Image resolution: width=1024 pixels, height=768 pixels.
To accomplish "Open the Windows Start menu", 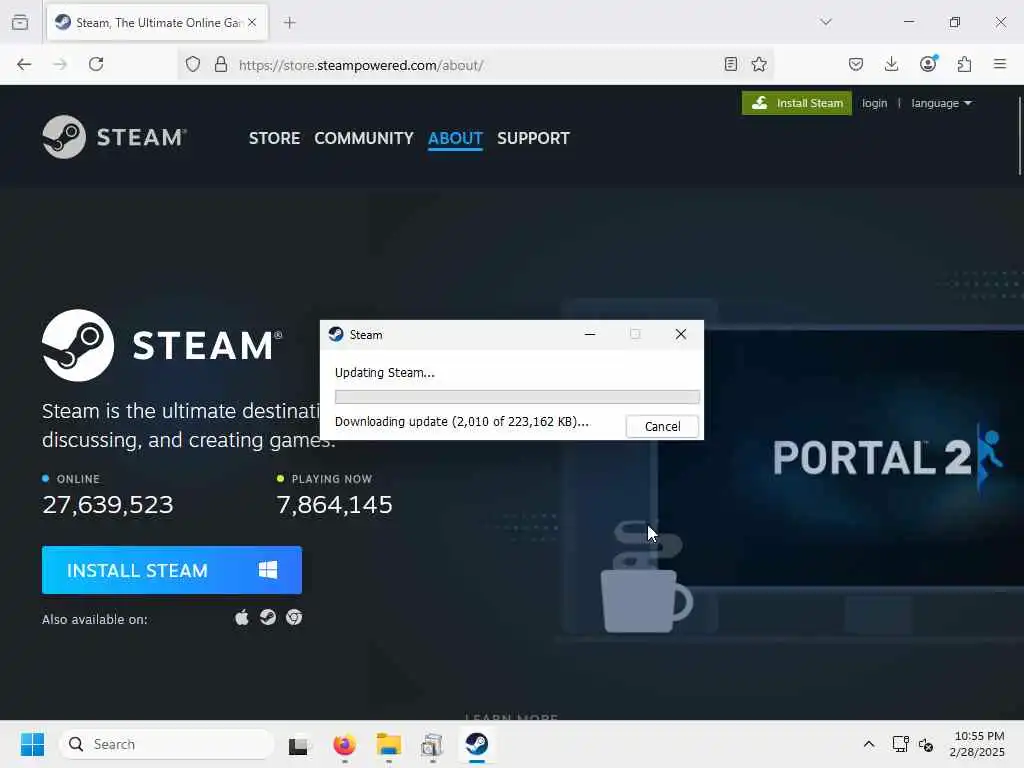I will pyautogui.click(x=32, y=744).
